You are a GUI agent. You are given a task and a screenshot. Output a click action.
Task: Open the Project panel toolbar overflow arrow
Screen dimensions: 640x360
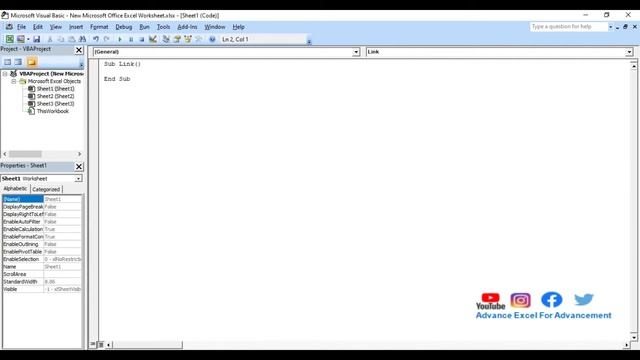(x=81, y=64)
